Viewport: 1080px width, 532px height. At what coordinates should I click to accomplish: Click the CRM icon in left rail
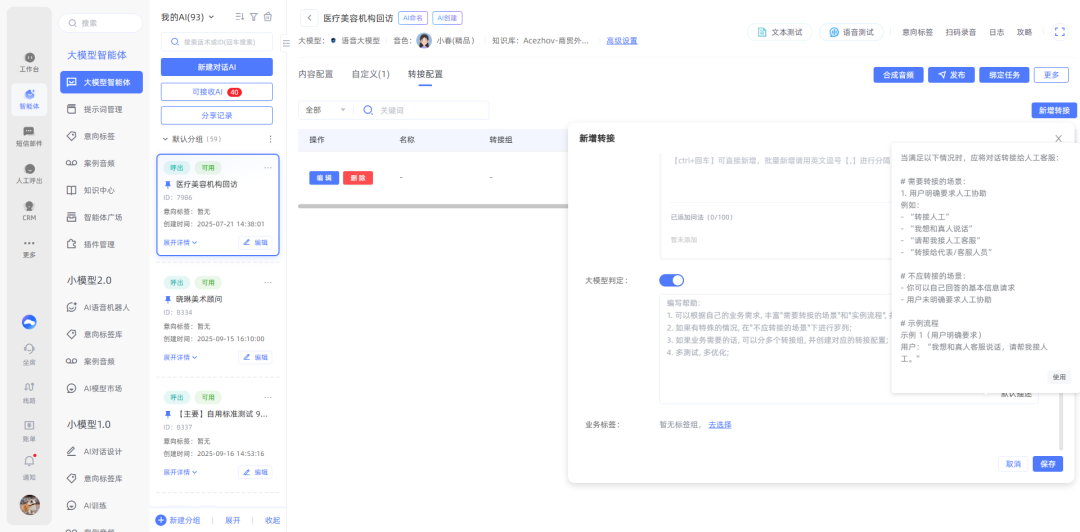tap(29, 208)
